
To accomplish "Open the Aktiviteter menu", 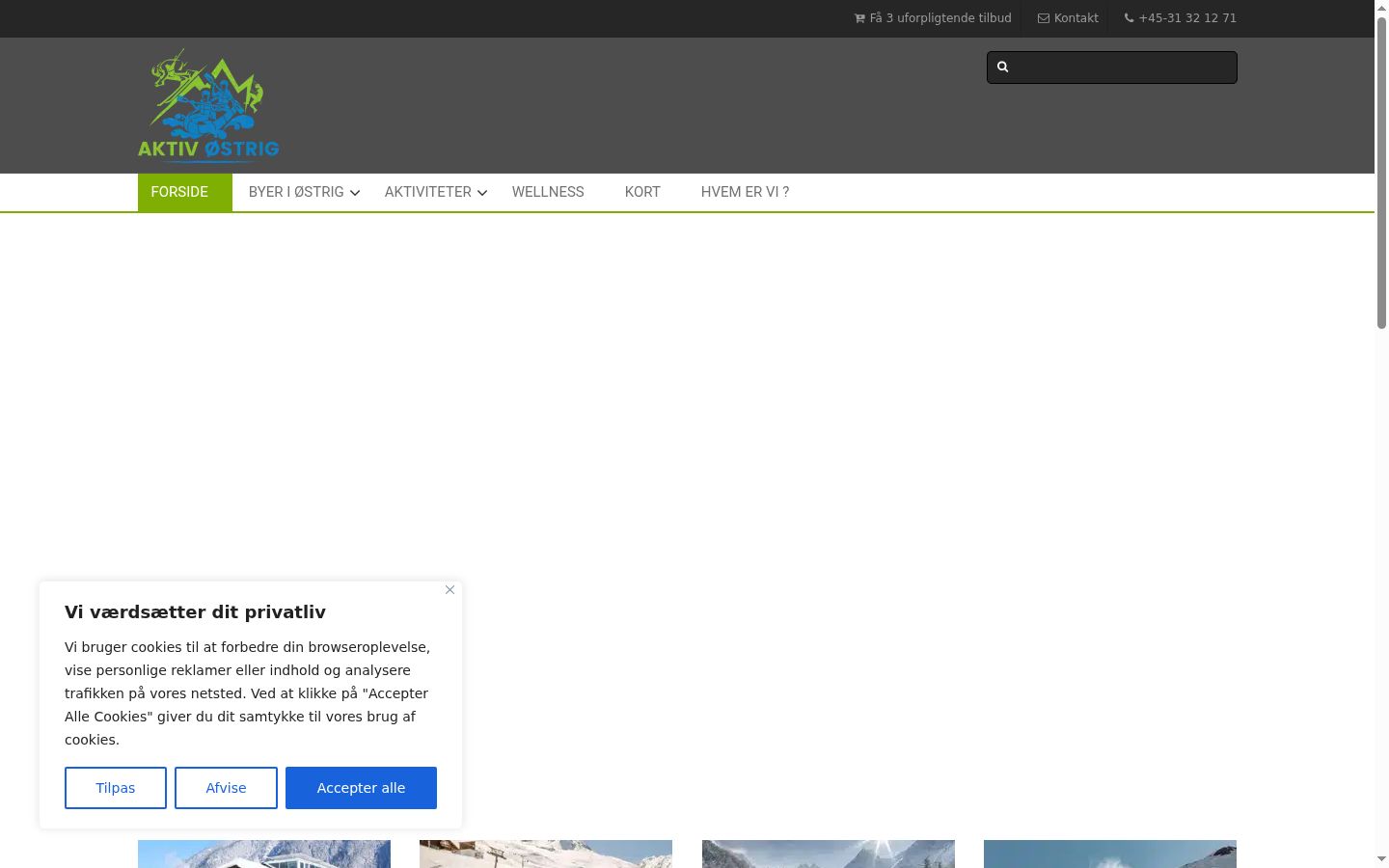I will pos(428,192).
